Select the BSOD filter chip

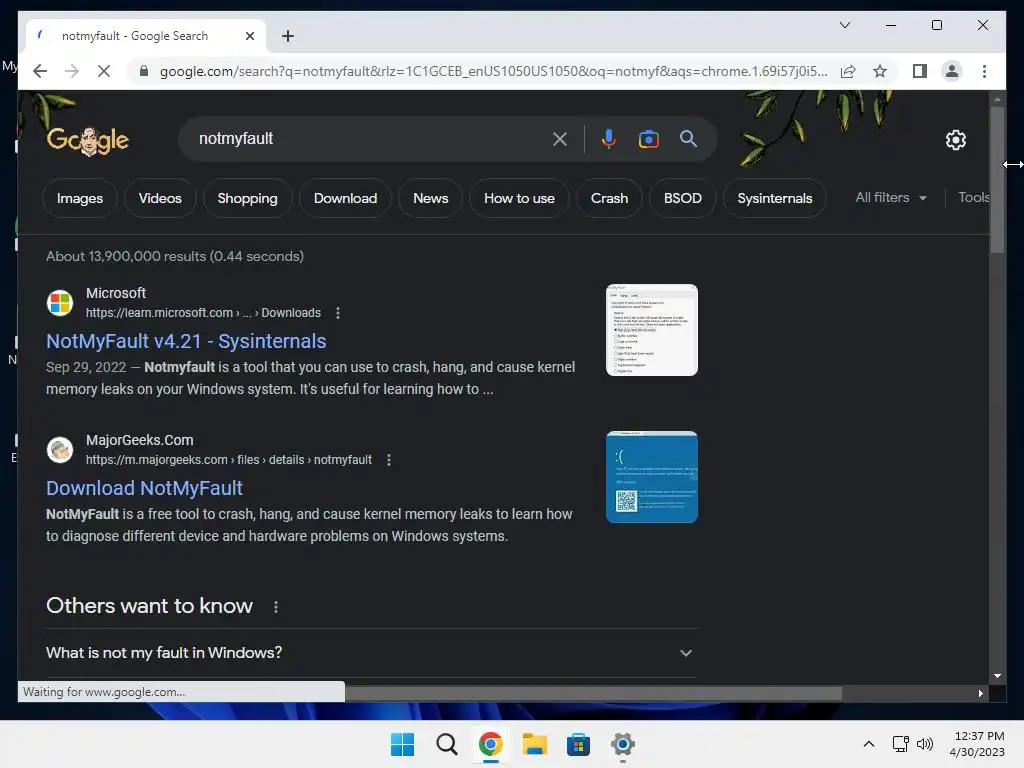(682, 198)
